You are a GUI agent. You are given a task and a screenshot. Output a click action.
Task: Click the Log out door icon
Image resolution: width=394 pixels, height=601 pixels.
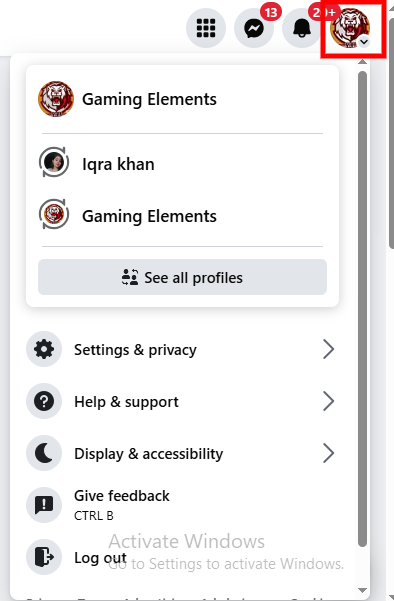[x=44, y=557]
